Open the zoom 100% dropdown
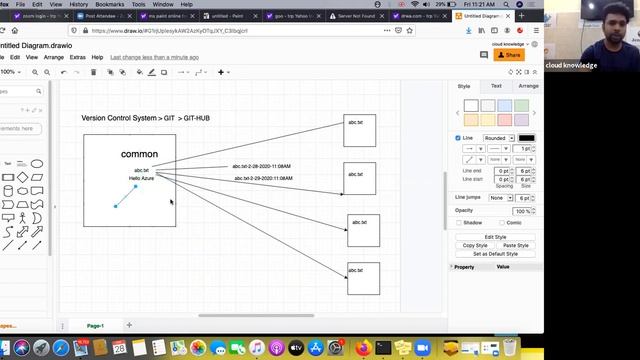Screen dimensions: 640x360 point(11,72)
